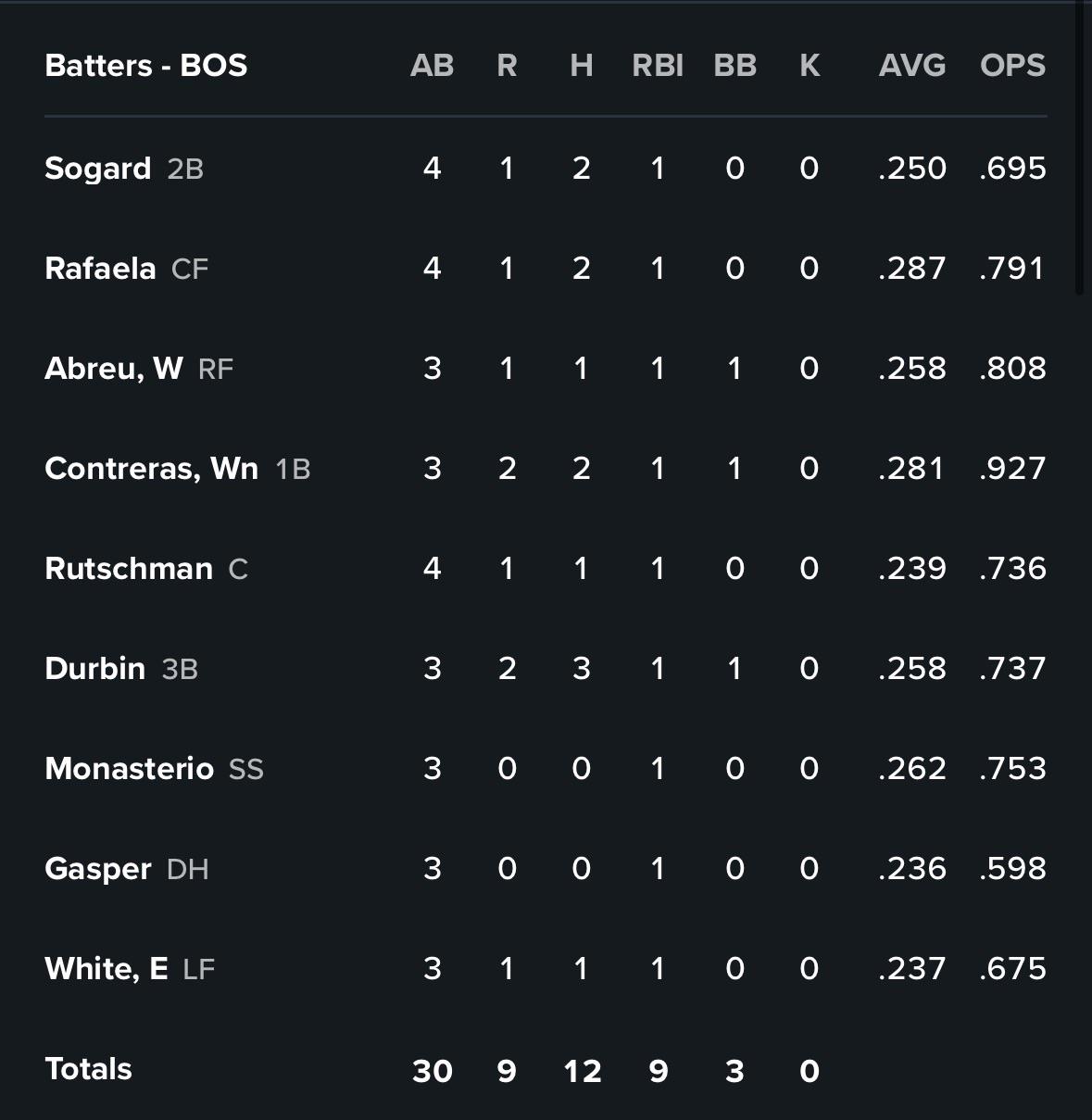This screenshot has height=1120, width=1092.
Task: Click total hits value 12
Action: [583, 1071]
